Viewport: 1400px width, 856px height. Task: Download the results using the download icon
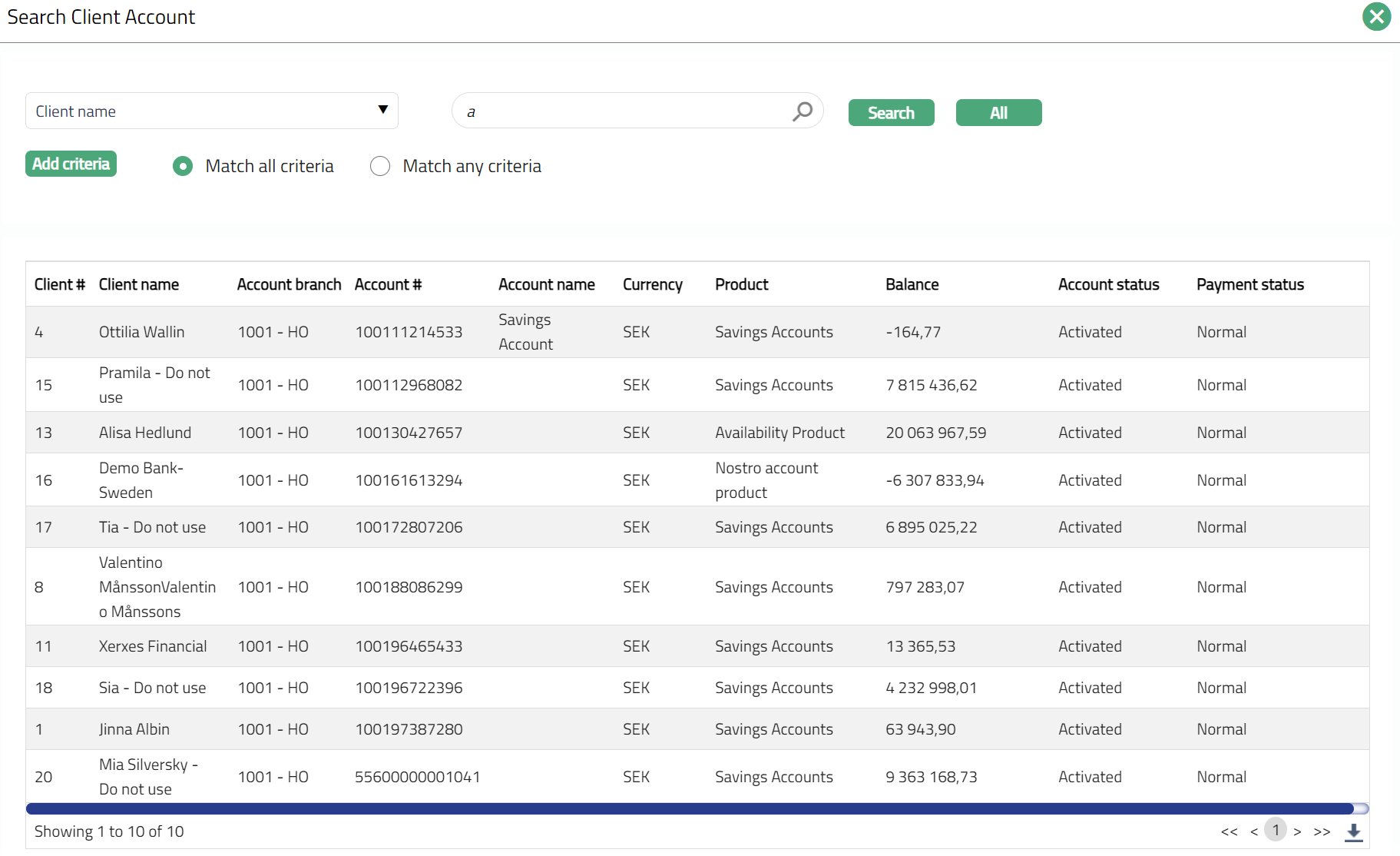click(1353, 831)
